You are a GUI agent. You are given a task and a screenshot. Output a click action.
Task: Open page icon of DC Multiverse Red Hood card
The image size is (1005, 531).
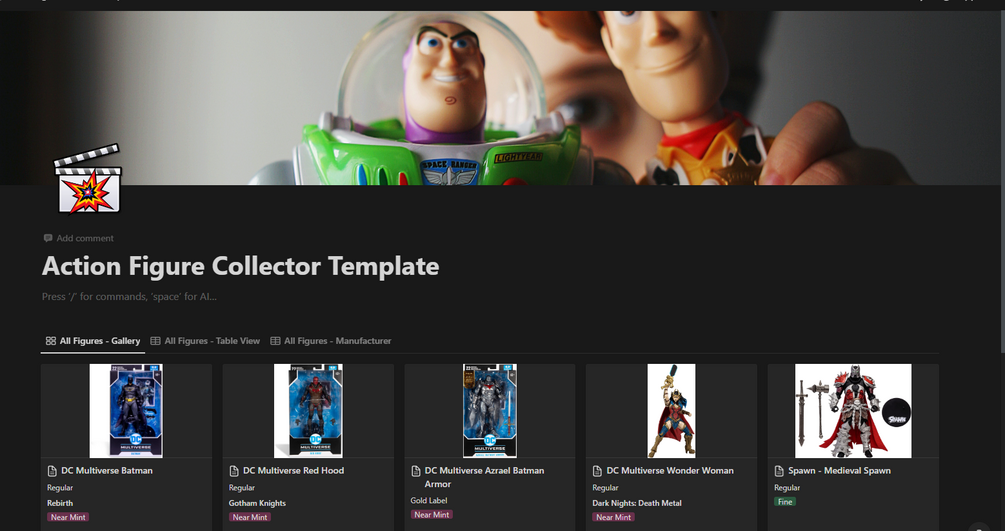point(234,471)
